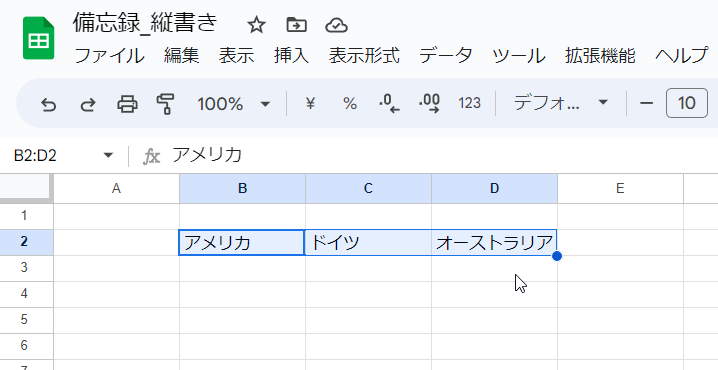Decrease font size with minus button

tap(646, 103)
